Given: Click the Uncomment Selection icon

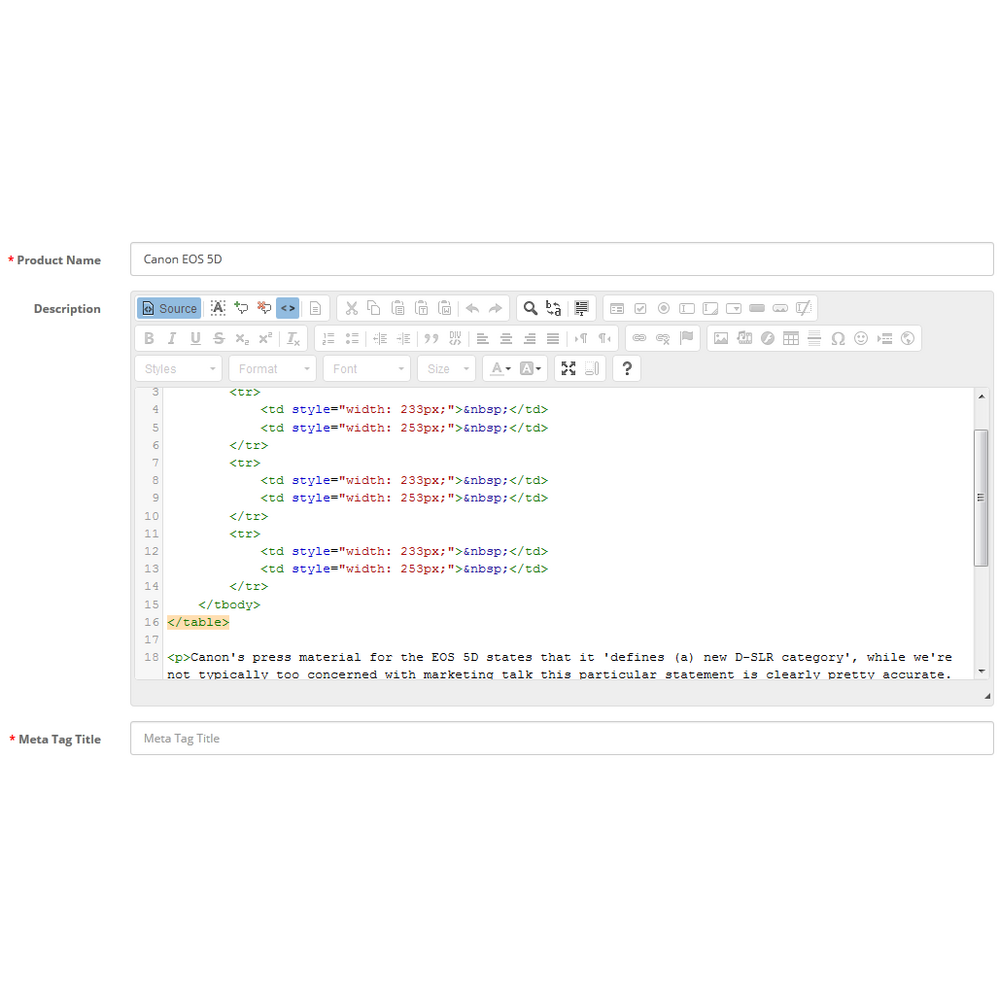Looking at the screenshot, I should pos(264,309).
